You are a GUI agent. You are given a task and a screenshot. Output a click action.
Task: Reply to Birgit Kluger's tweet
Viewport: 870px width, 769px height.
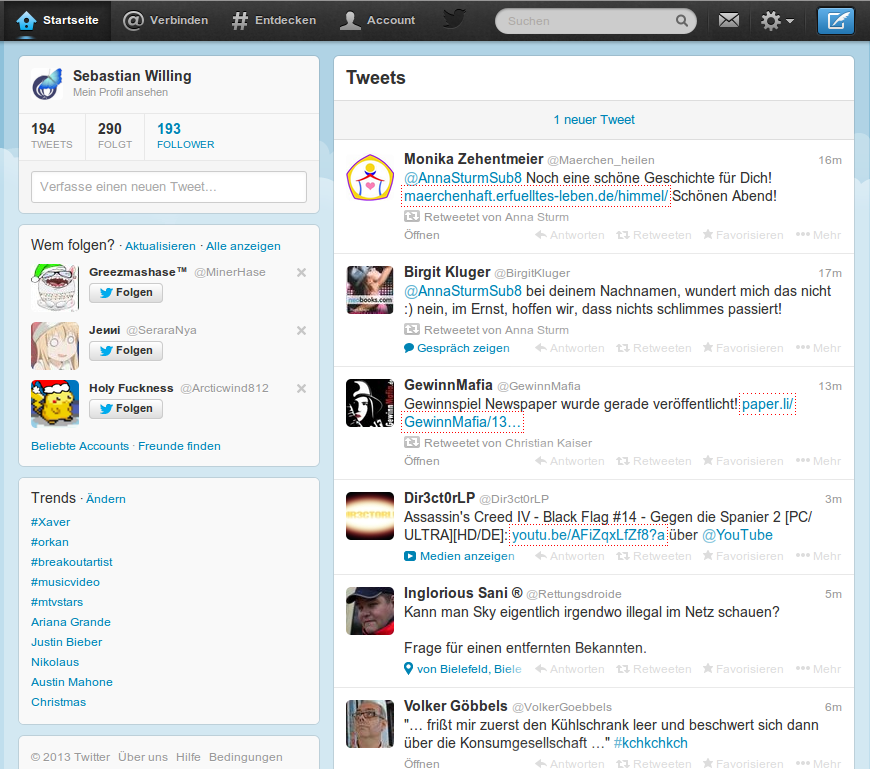[x=570, y=348]
